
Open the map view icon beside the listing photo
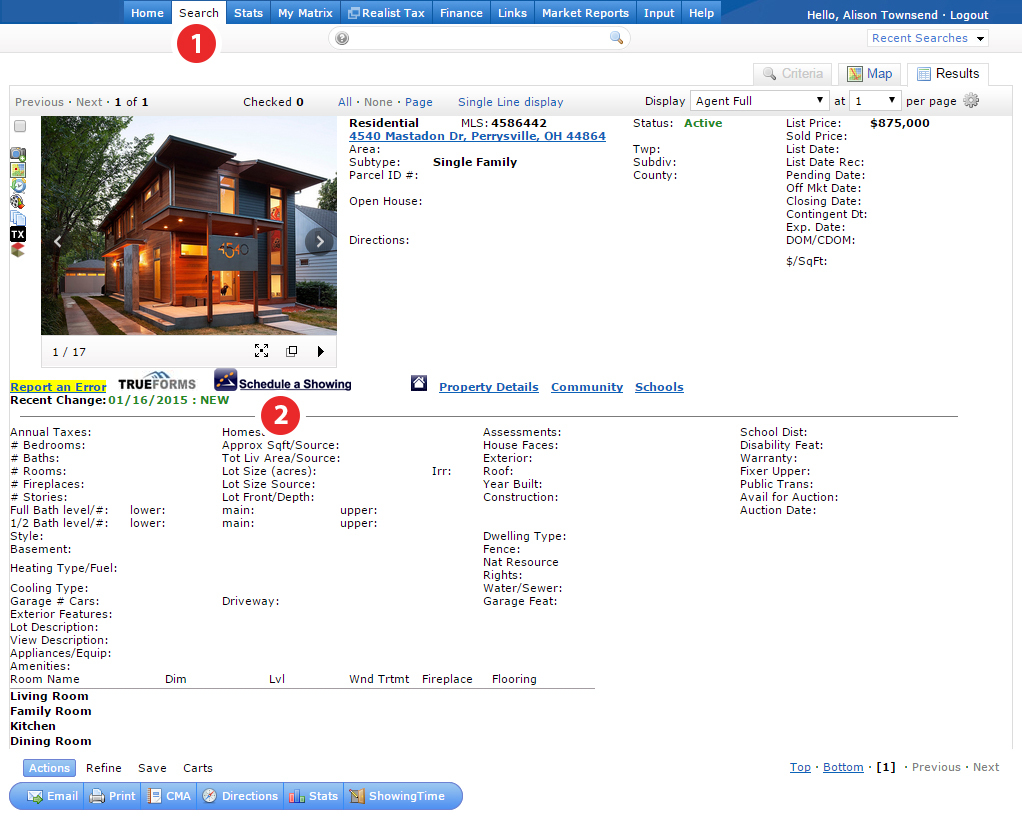(x=18, y=170)
